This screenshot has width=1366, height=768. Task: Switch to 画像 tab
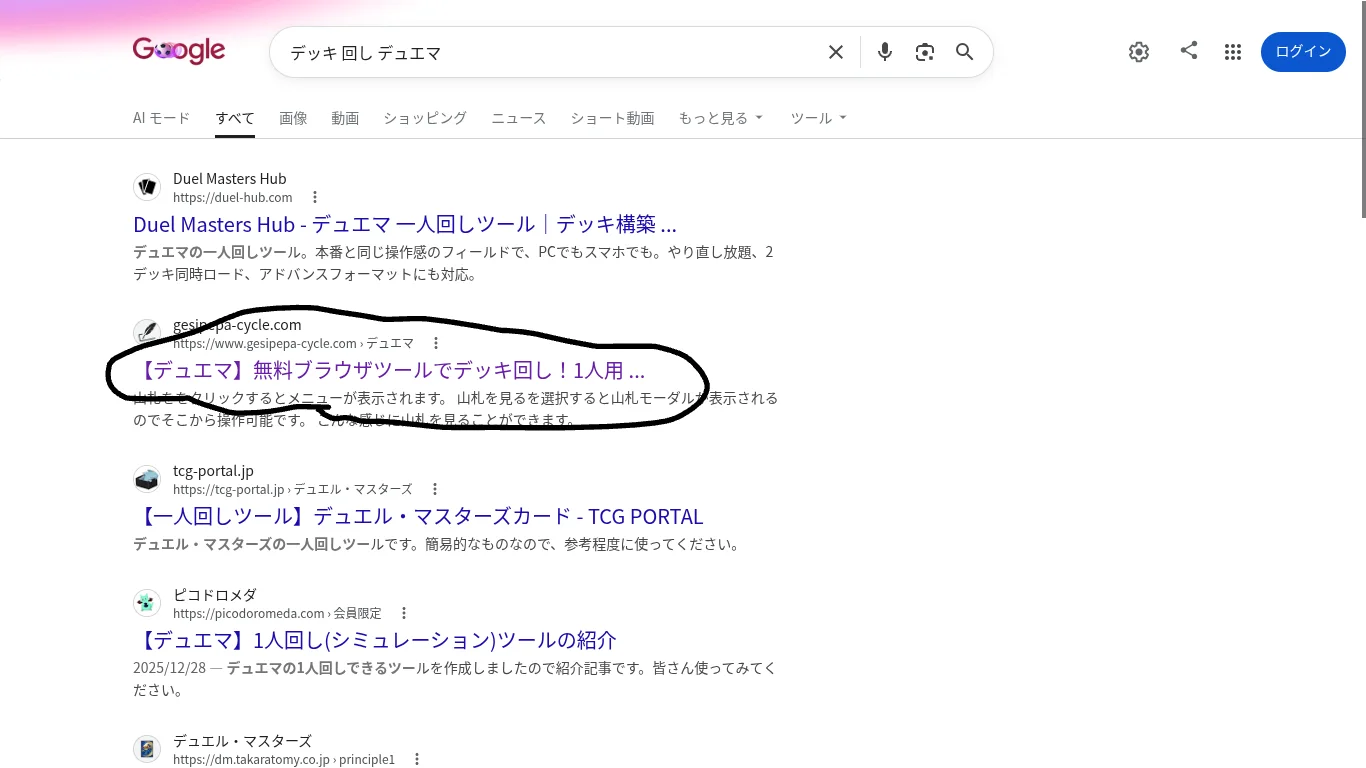293,118
